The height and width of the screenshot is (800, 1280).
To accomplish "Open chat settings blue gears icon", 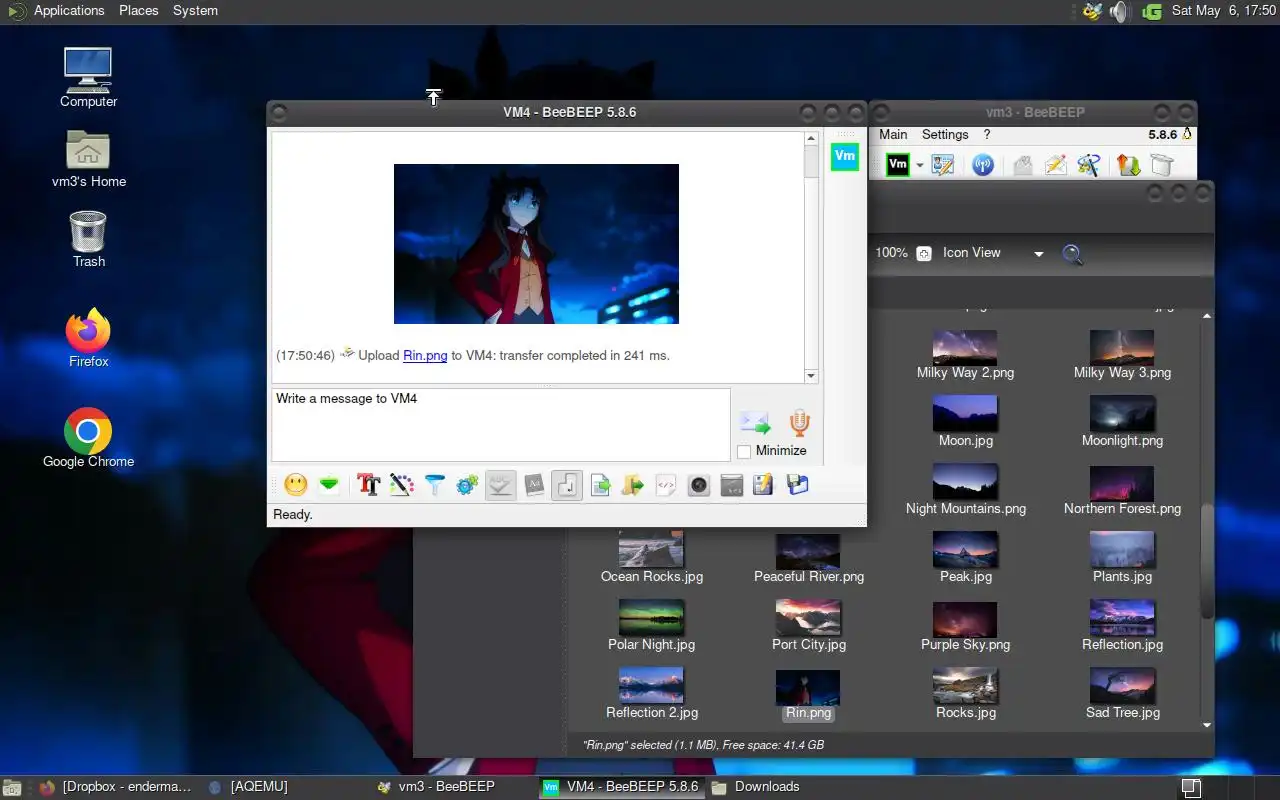I will (467, 485).
